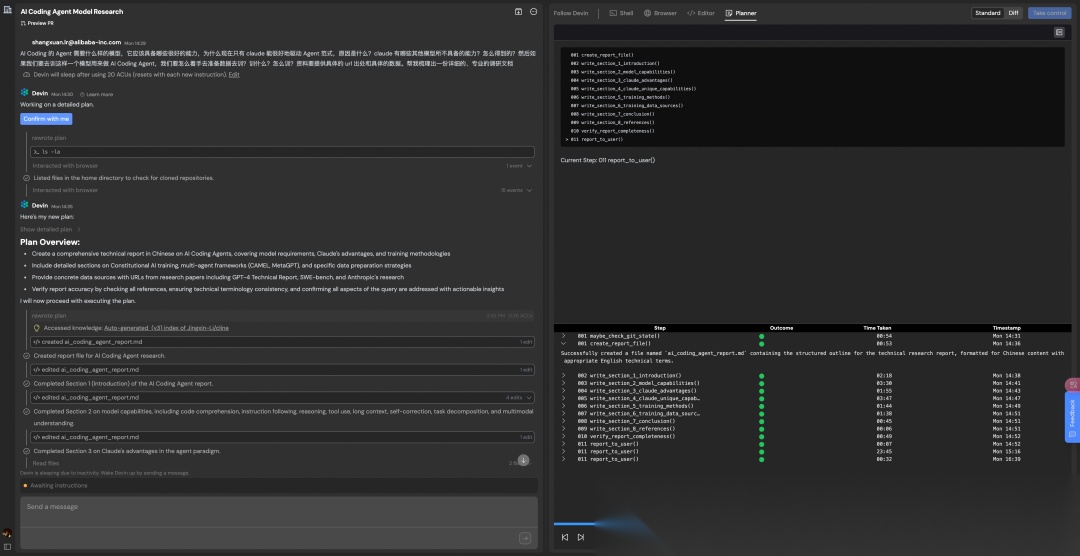This screenshot has height=556, width=1080.
Task: Click the Browser tab globe icon
Action: coord(647,13)
